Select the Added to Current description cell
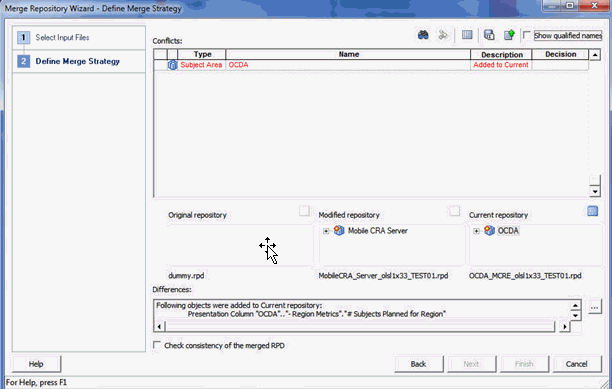The height and width of the screenshot is (389, 612). pos(502,65)
